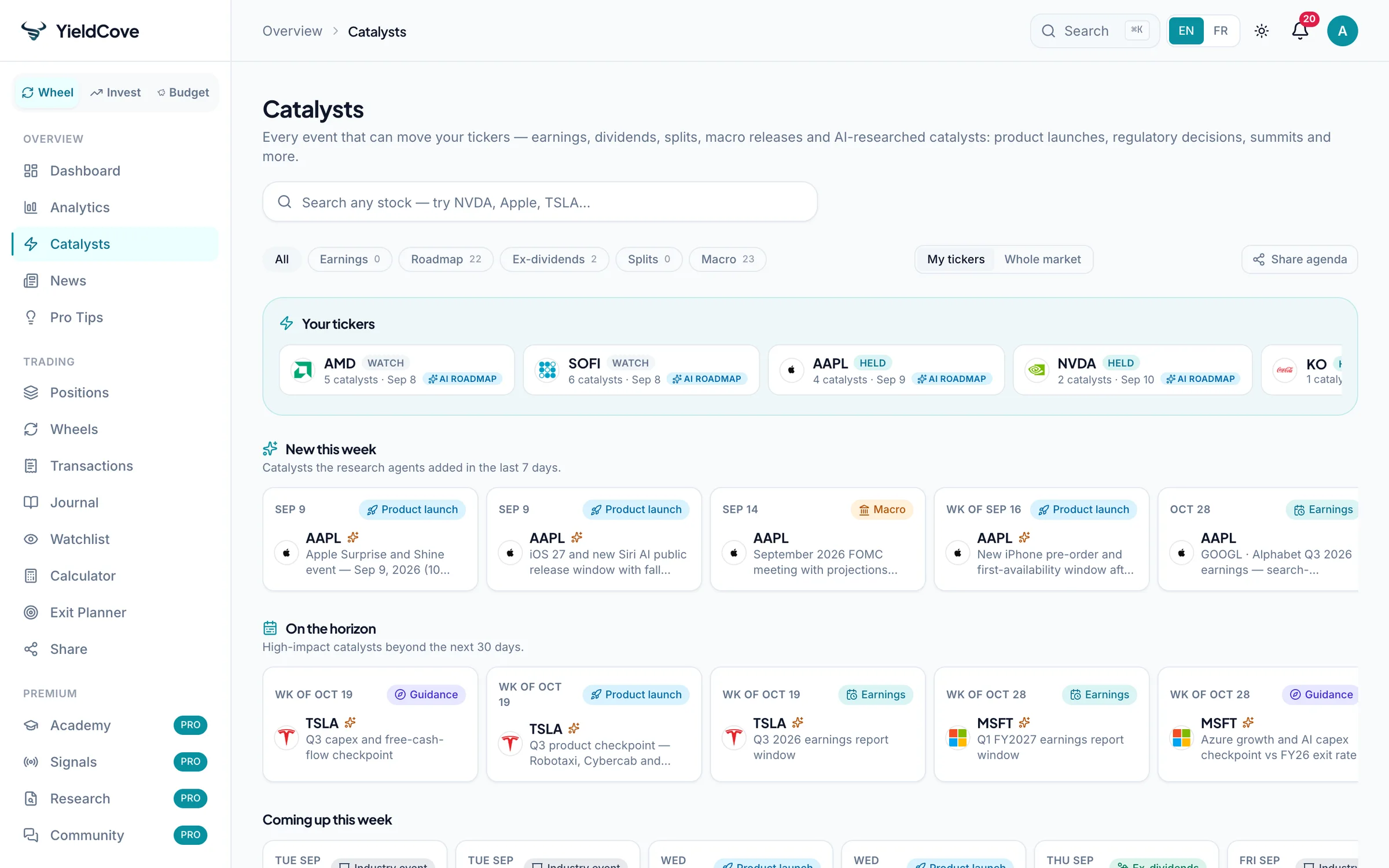
Task: Open notifications bell with 20 badge
Action: pyautogui.click(x=1300, y=30)
